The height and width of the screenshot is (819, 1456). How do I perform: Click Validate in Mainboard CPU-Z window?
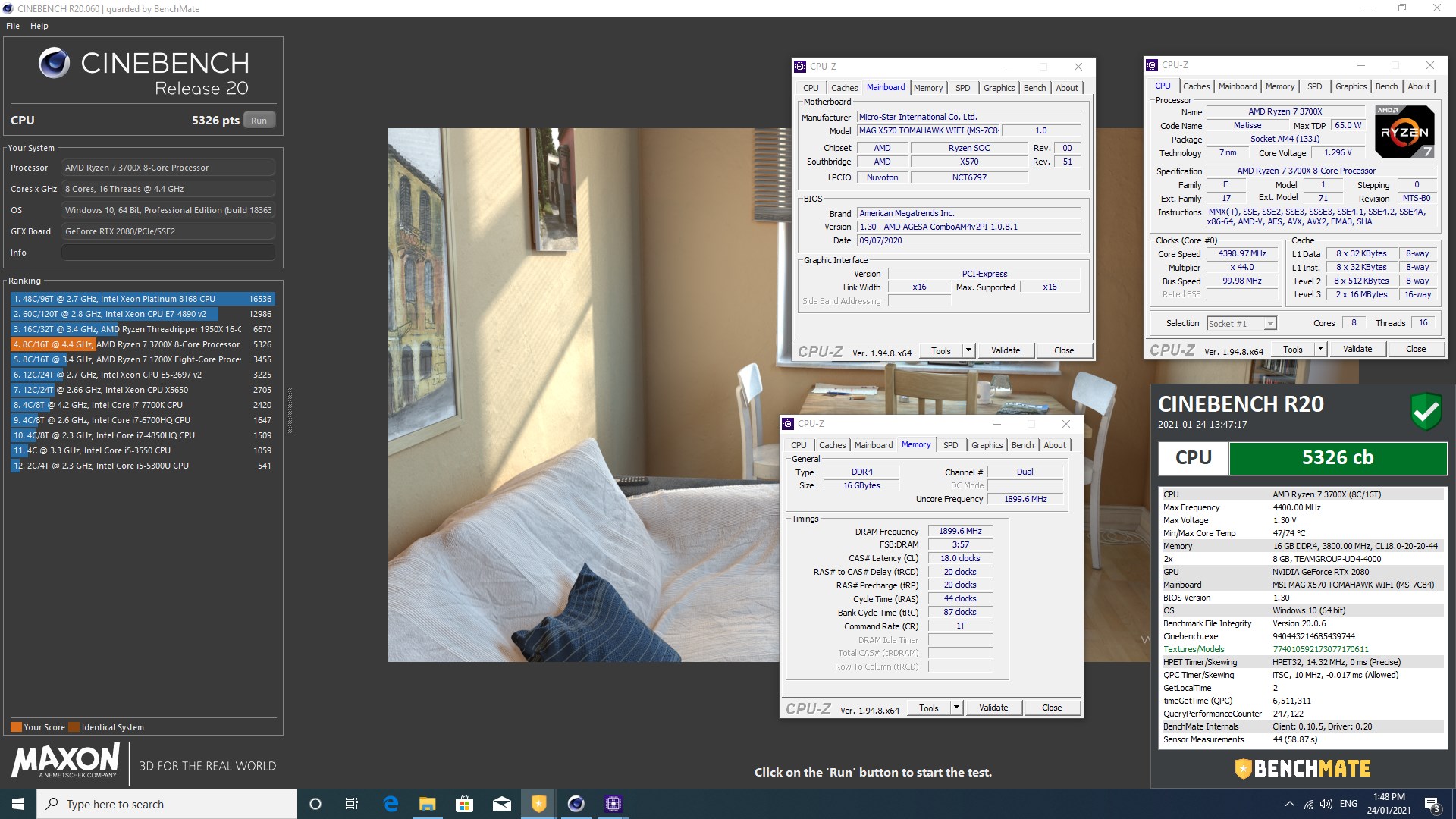click(x=1006, y=350)
